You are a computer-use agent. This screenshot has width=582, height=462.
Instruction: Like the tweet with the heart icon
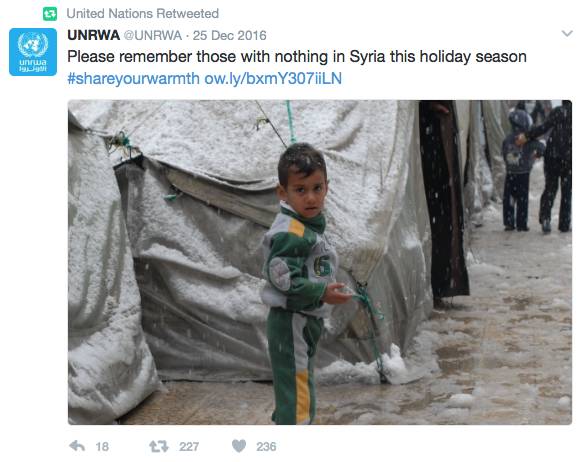[239, 446]
